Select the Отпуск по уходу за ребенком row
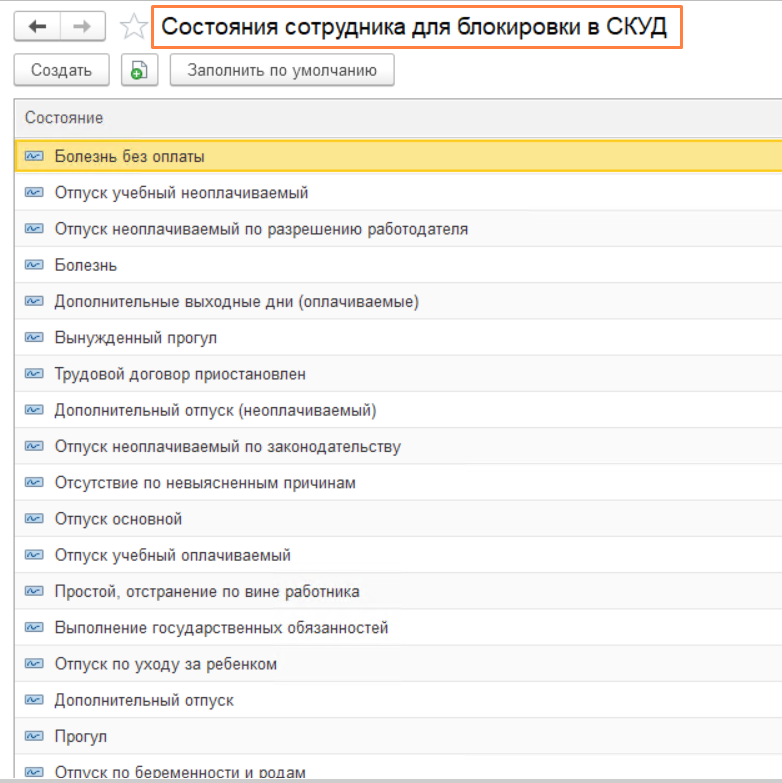 [166, 664]
